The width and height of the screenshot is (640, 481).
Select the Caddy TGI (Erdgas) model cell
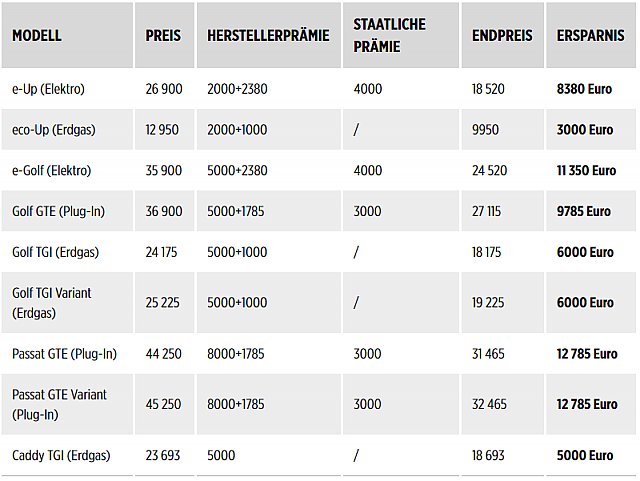[61, 455]
